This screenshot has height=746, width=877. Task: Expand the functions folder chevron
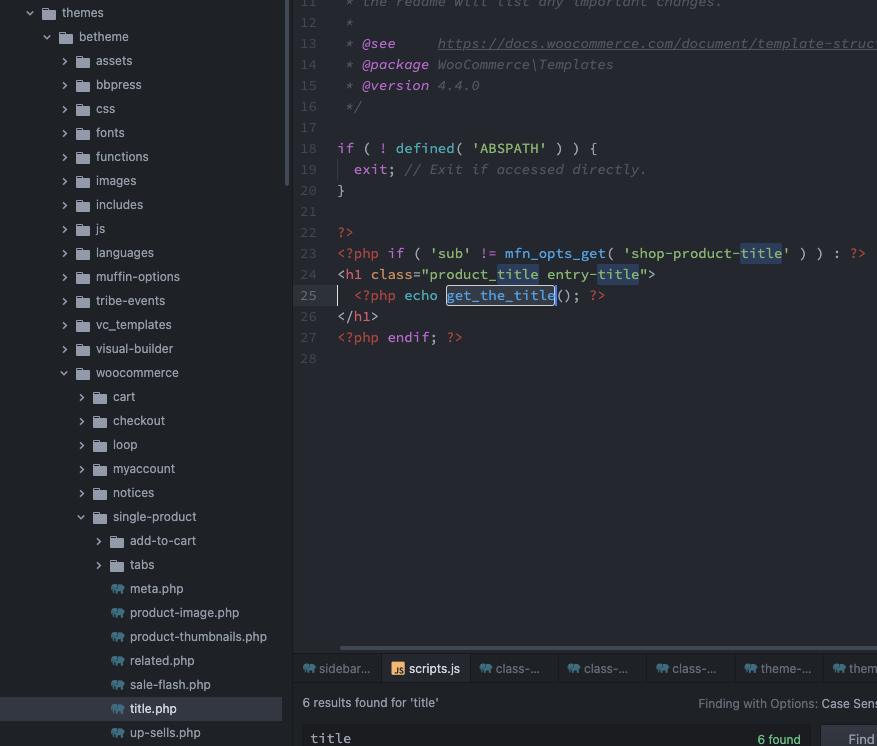[64, 157]
